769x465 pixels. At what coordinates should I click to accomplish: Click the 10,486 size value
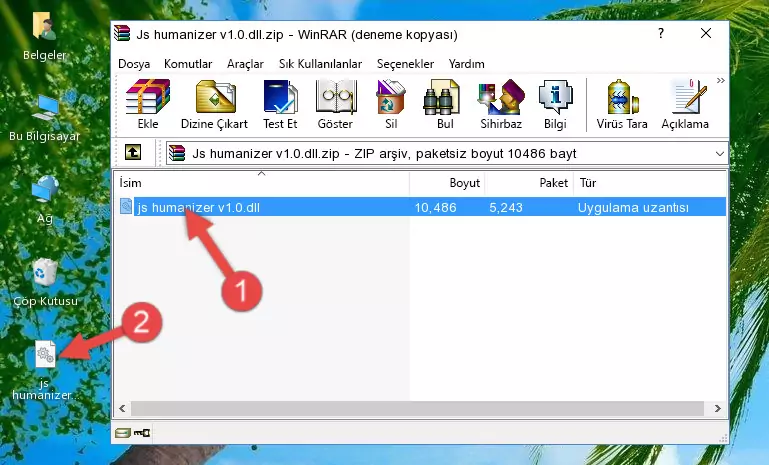436,207
